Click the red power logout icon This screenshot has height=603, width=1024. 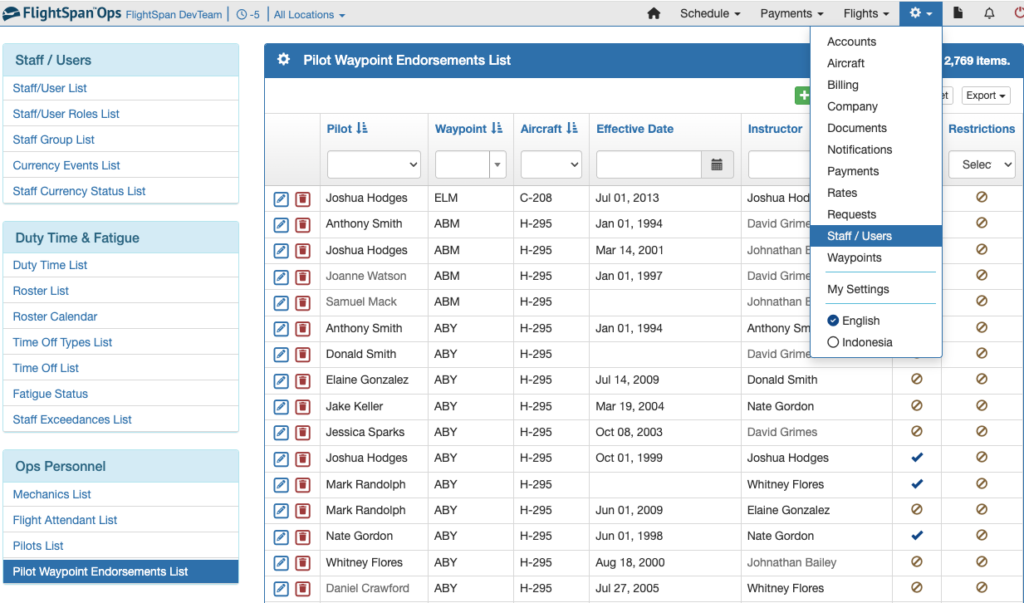click(x=1017, y=14)
